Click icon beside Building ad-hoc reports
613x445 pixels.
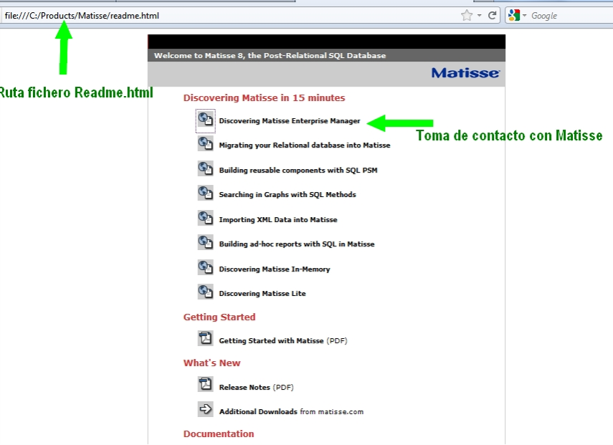(x=205, y=242)
